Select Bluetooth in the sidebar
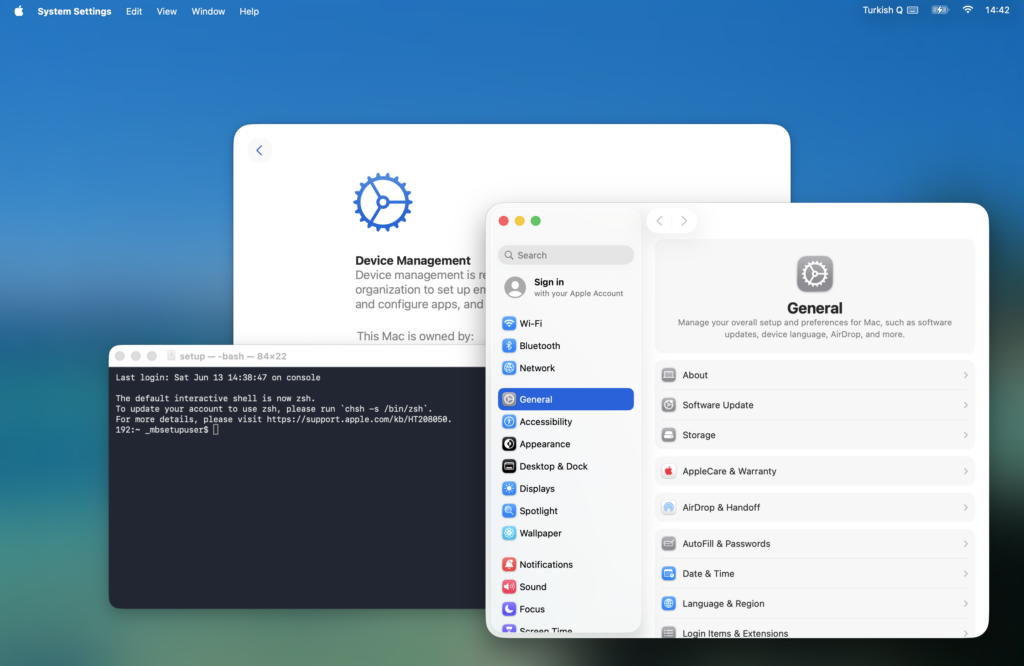The image size is (1024, 666). coord(566,345)
